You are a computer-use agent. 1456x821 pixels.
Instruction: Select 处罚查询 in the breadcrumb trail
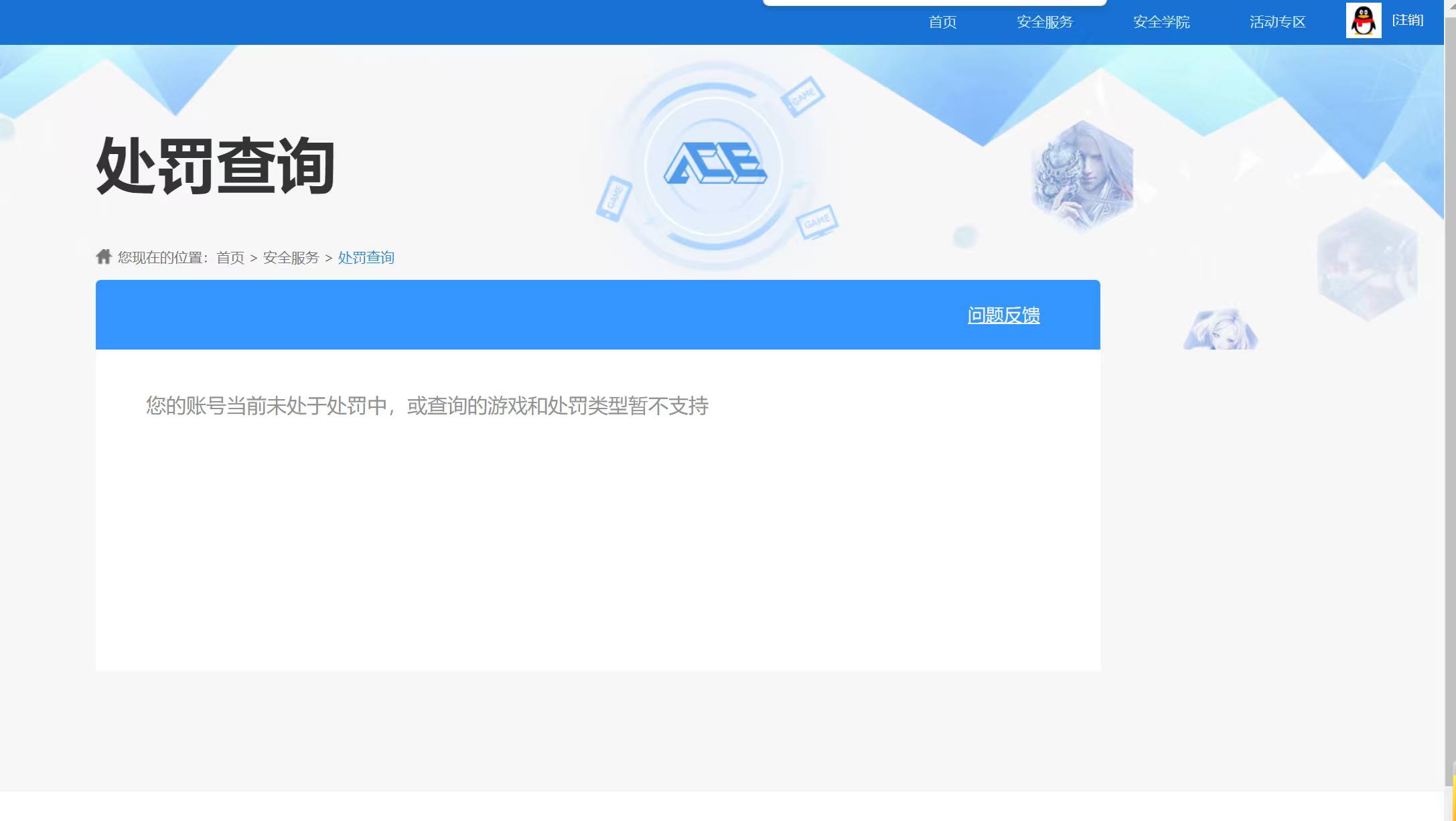coord(366,257)
